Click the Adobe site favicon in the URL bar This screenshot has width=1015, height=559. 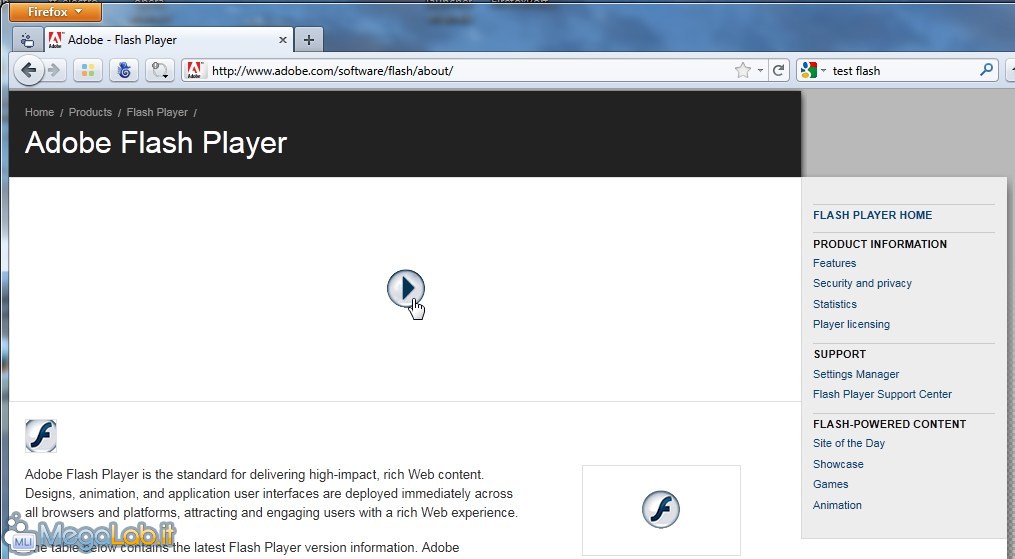pos(194,70)
